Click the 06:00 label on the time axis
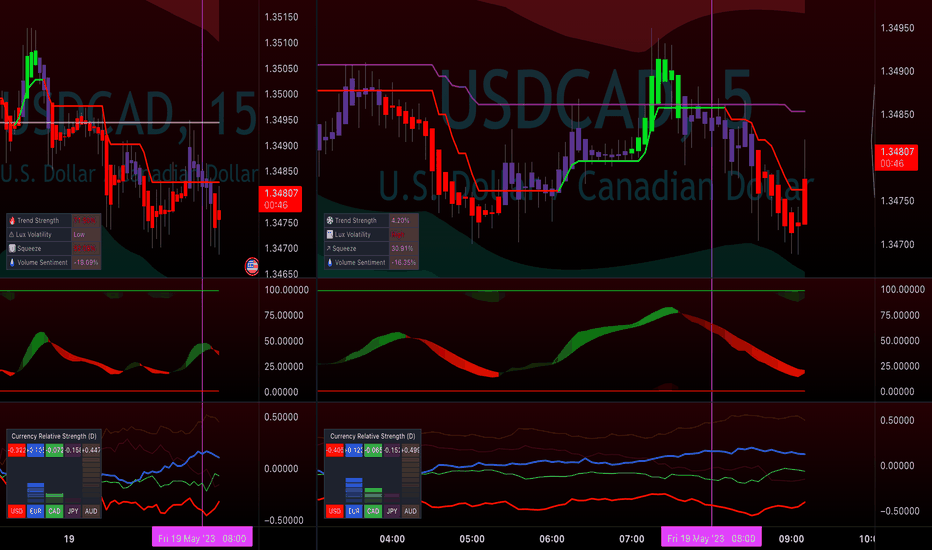932x550 pixels. click(x=552, y=539)
